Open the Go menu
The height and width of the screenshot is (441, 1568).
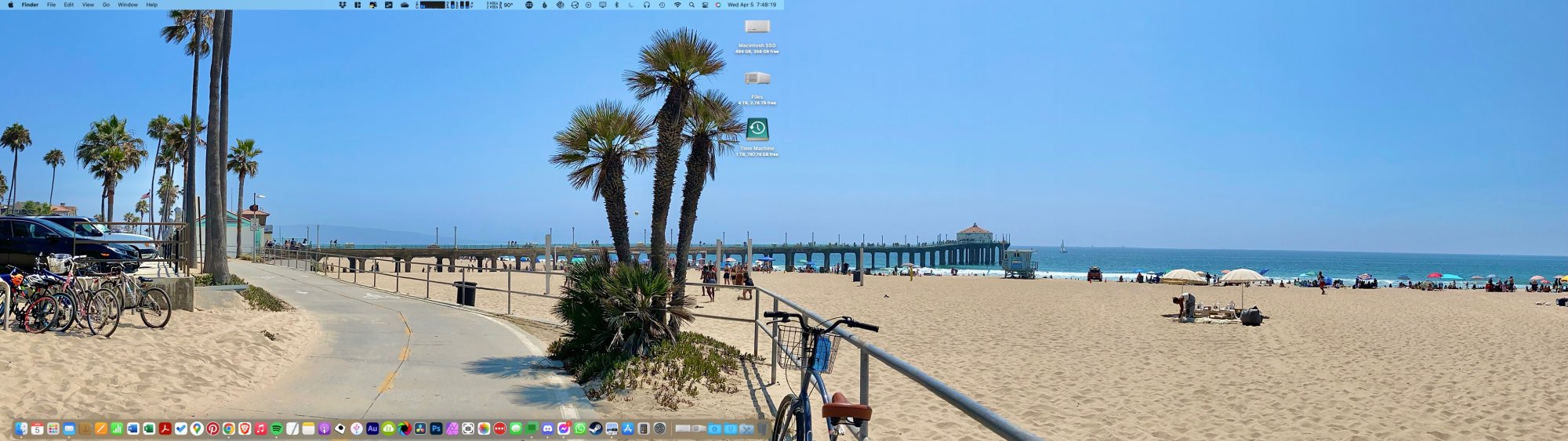click(106, 5)
